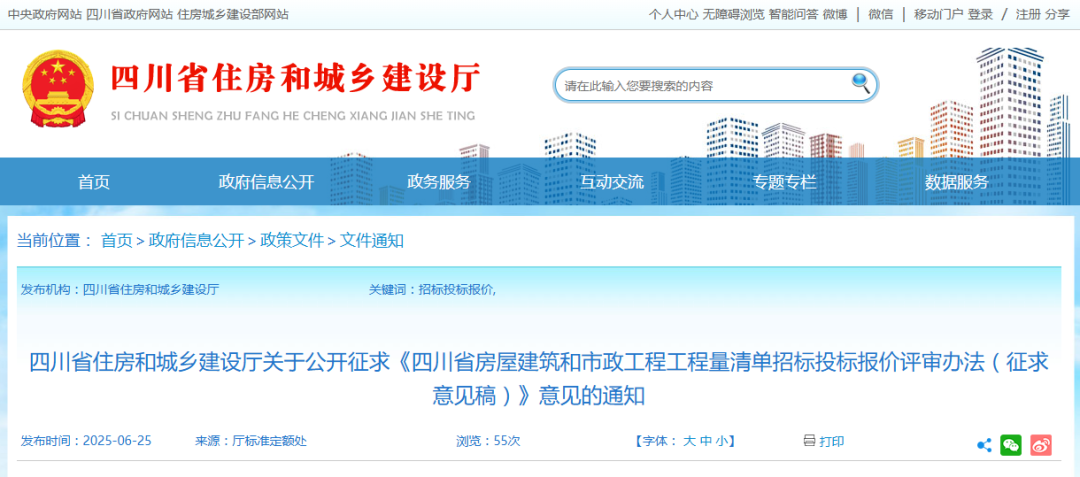Click the publish date 2025-06-25

[116, 441]
